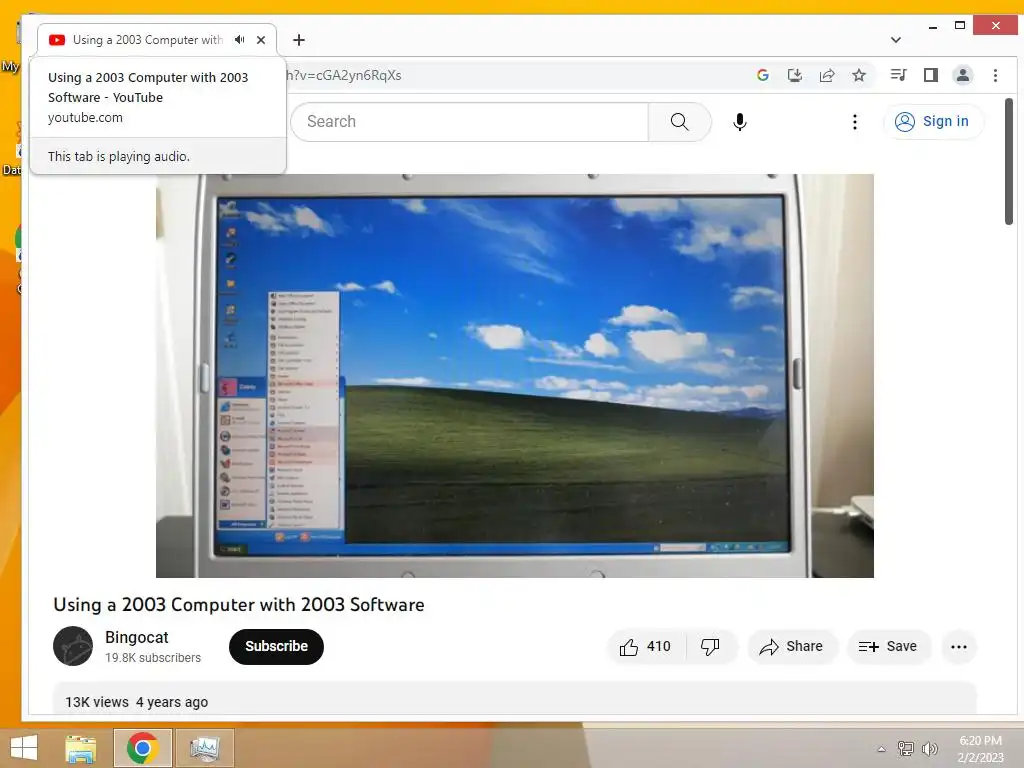Click the video title text
The width and height of the screenshot is (1024, 768).
click(239, 605)
